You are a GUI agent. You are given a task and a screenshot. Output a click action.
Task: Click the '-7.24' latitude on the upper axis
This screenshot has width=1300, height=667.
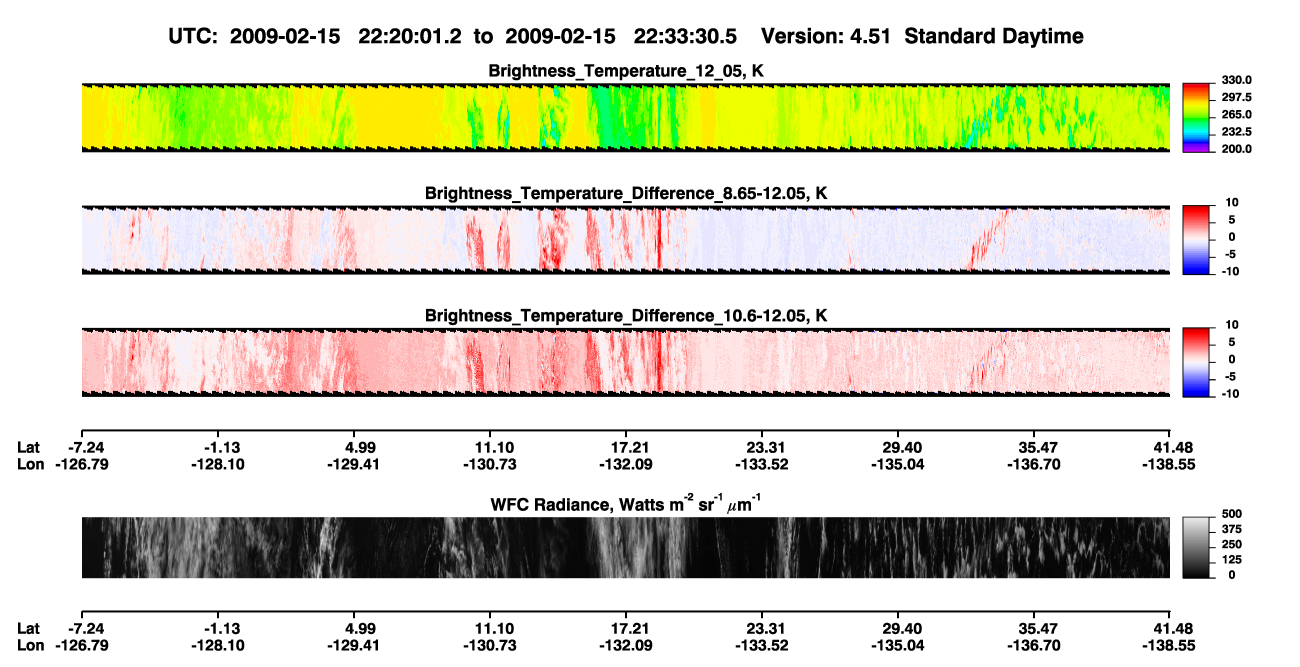point(87,447)
